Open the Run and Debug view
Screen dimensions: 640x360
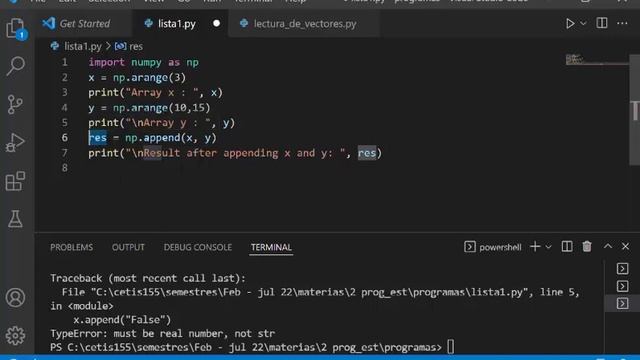pos(16,142)
